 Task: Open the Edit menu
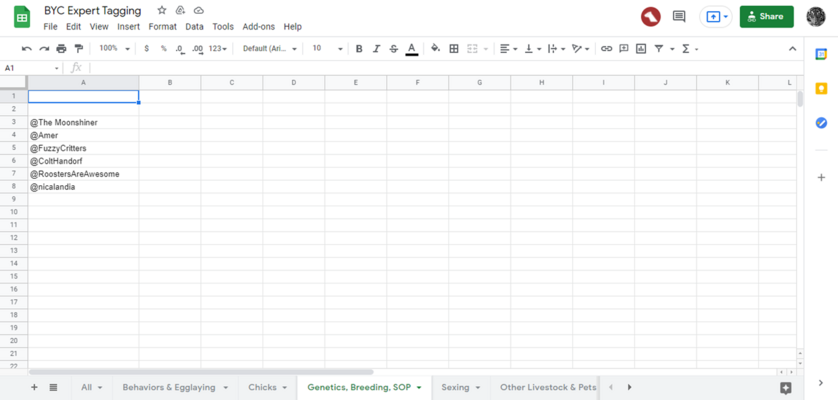[73, 27]
